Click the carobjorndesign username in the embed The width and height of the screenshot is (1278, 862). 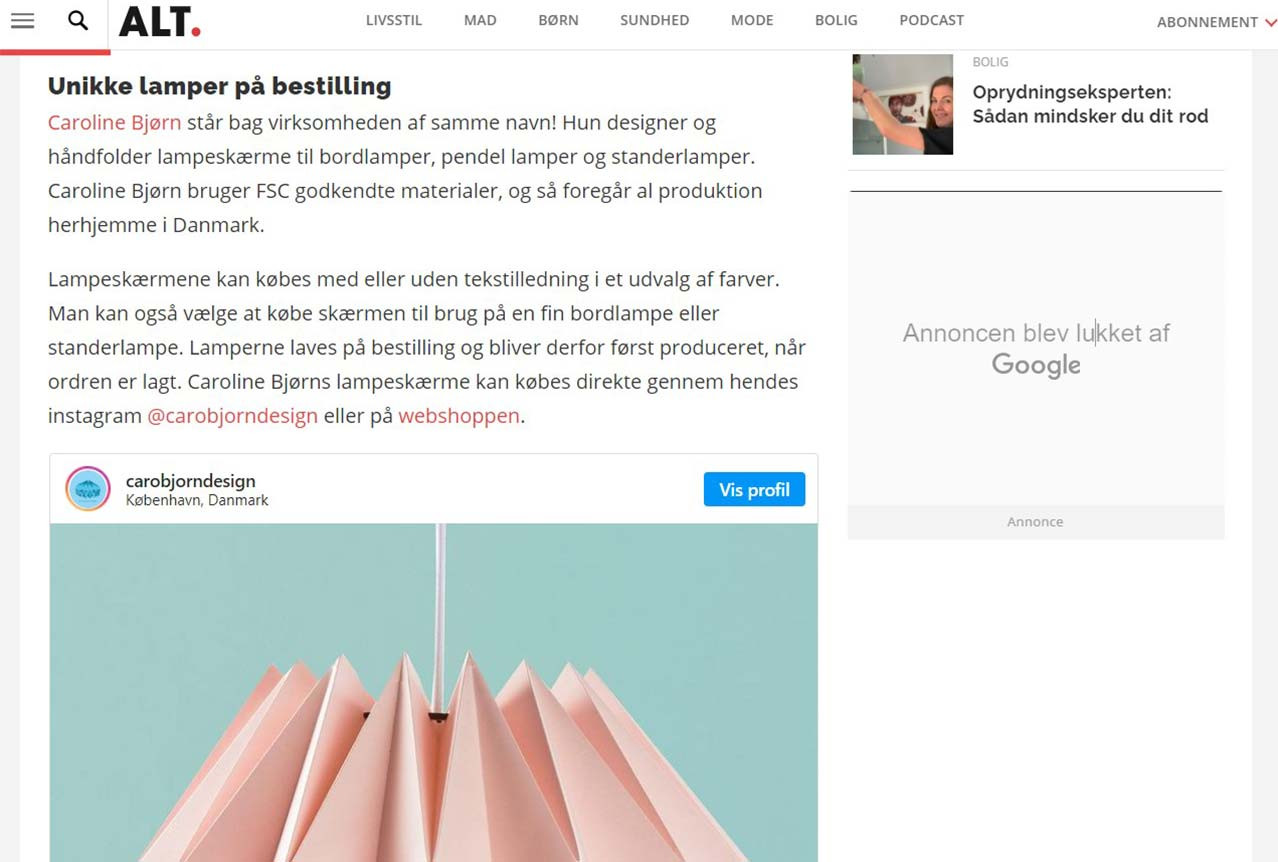click(x=190, y=481)
